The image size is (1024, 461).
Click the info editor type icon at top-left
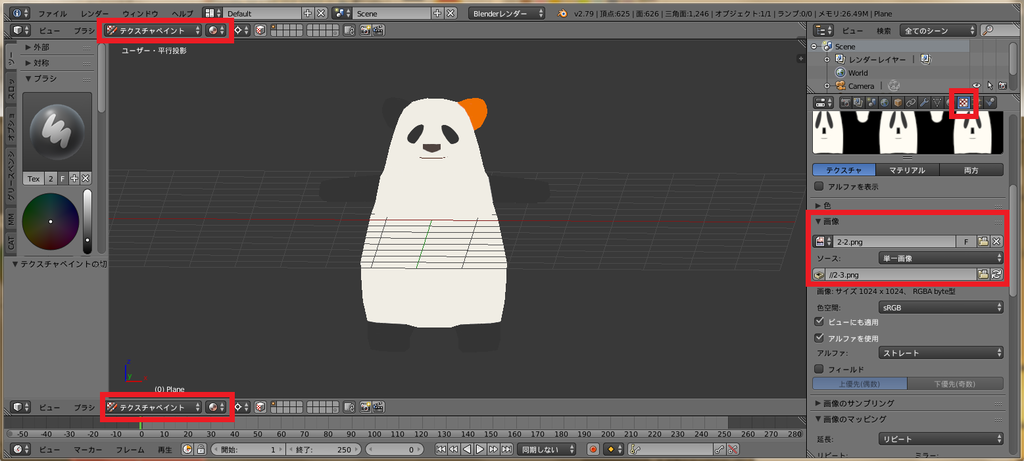(x=21, y=13)
